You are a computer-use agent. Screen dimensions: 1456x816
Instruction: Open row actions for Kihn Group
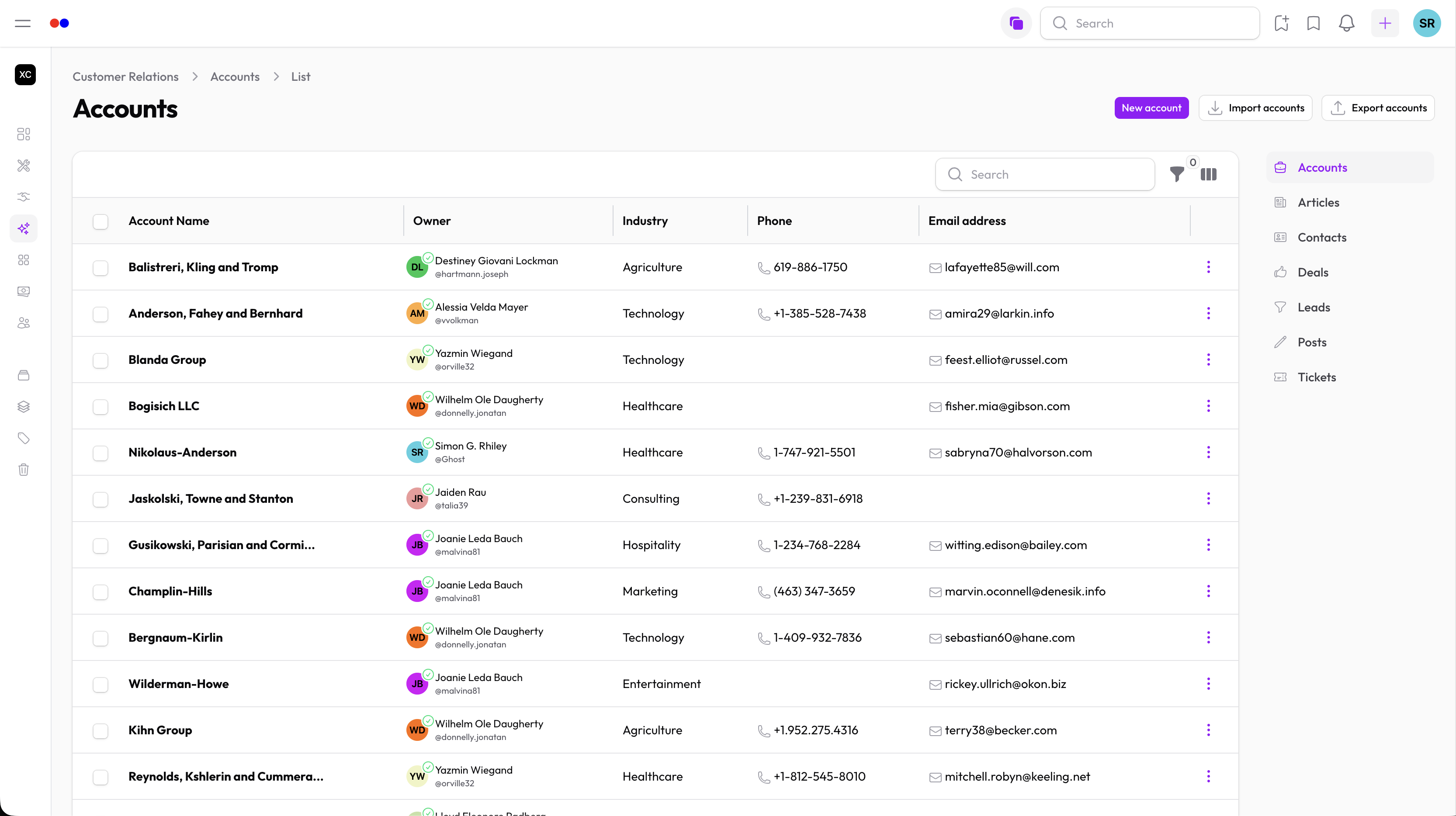pos(1208,730)
